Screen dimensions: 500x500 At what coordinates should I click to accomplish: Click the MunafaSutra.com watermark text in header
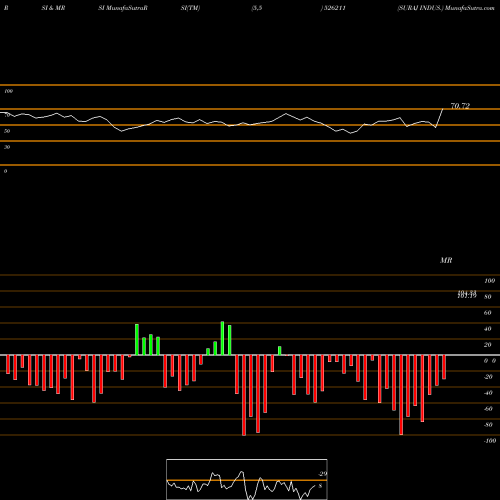pos(470,8)
